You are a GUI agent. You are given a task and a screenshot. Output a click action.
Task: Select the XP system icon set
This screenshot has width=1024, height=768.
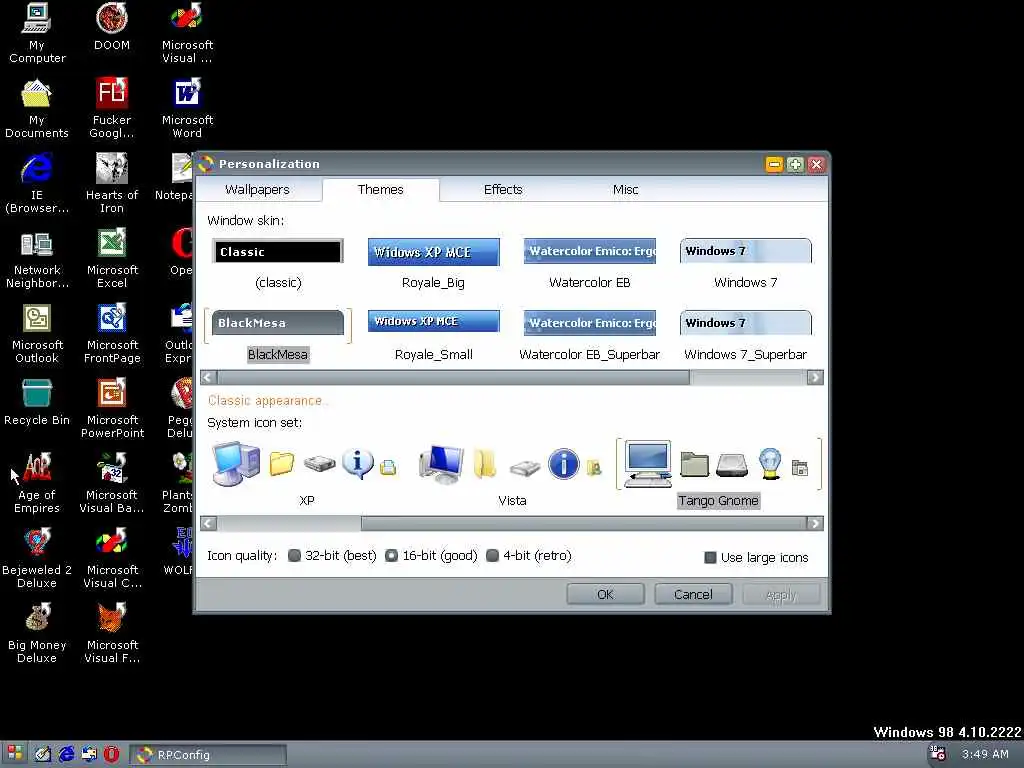click(306, 473)
